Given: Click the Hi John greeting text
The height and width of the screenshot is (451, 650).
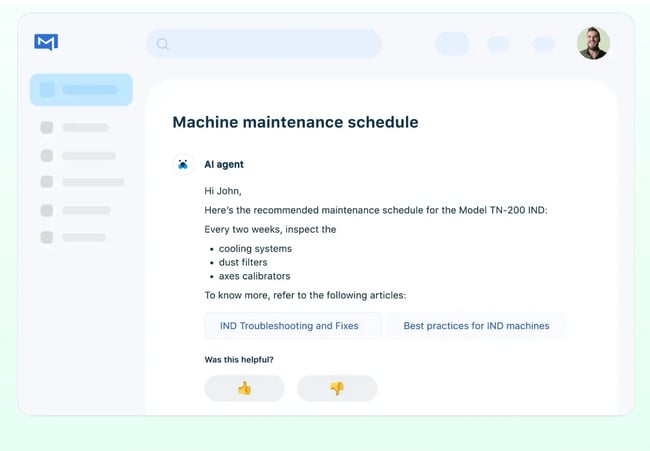Looking at the screenshot, I should pyautogui.click(x=223, y=191).
